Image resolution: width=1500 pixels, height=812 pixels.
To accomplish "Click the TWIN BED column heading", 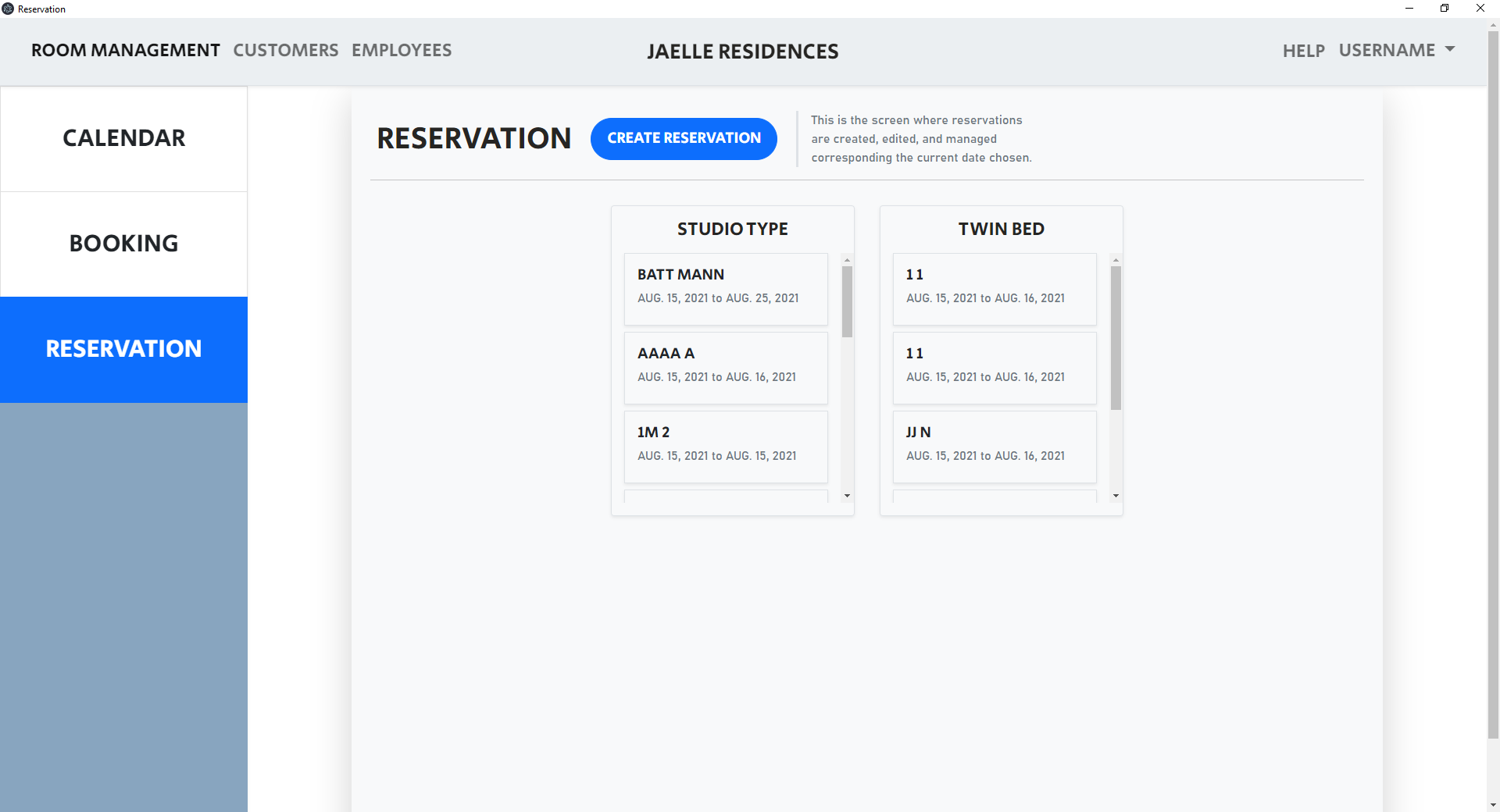I will (1002, 229).
